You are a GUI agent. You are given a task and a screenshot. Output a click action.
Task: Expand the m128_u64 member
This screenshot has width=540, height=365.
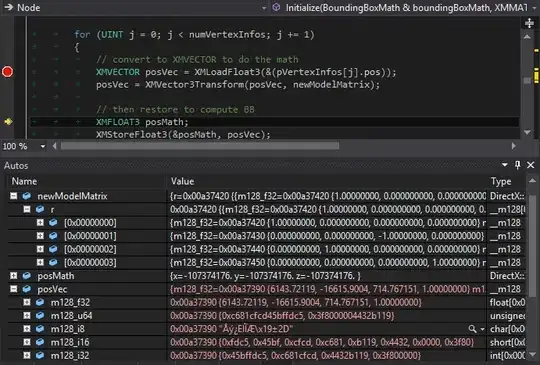click(27, 315)
